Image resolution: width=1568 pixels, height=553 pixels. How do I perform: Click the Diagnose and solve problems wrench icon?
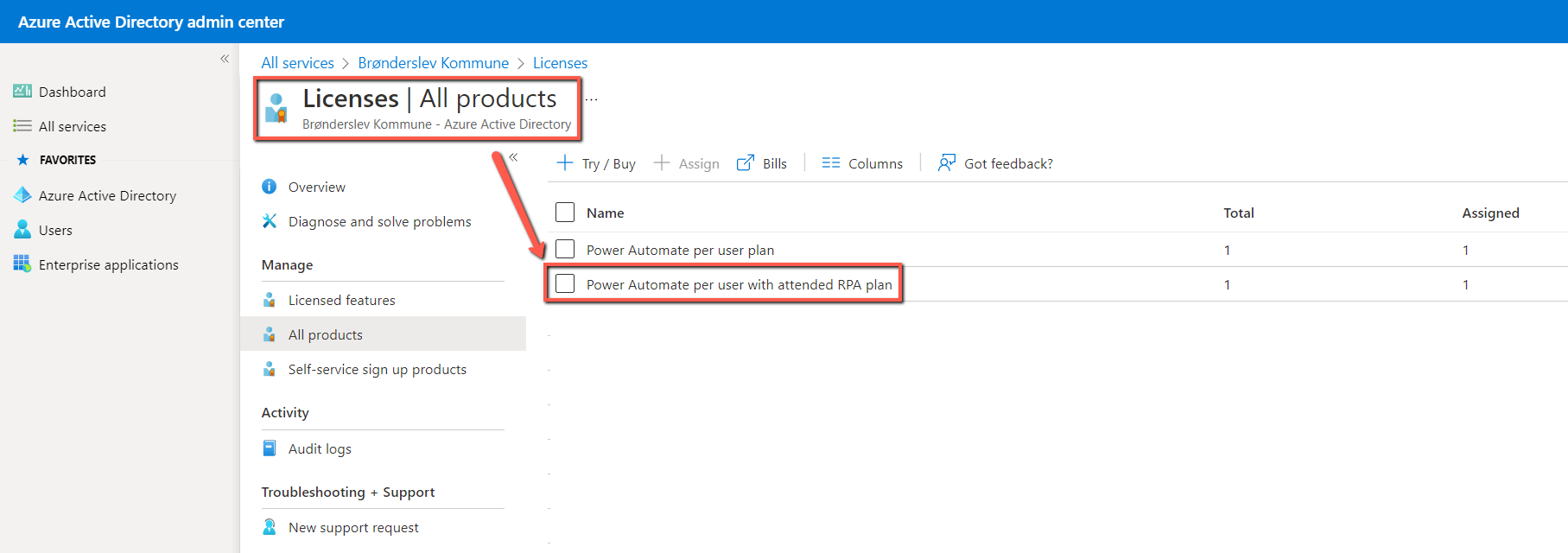270,221
